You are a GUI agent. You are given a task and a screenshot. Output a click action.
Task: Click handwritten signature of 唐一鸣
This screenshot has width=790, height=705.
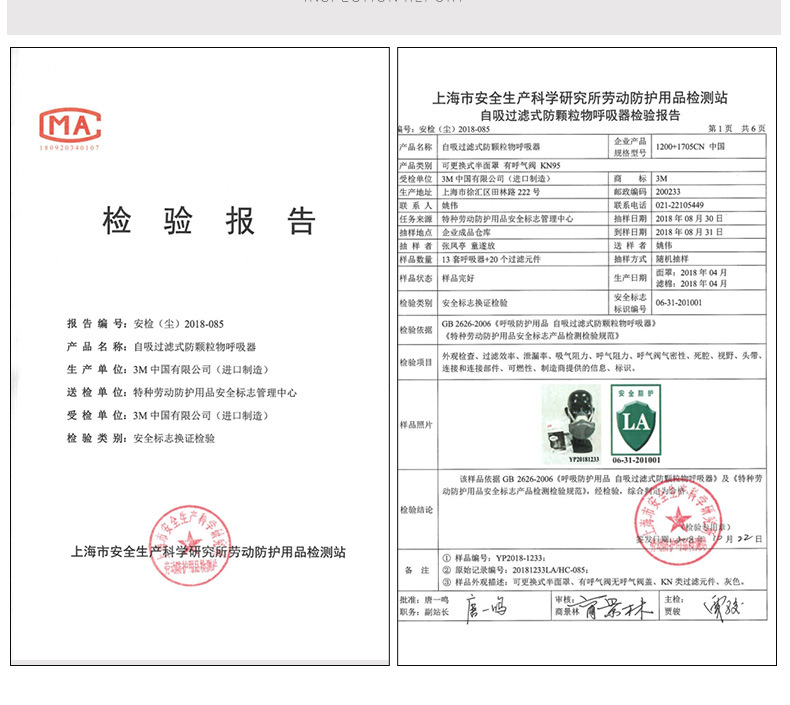[x=486, y=608]
